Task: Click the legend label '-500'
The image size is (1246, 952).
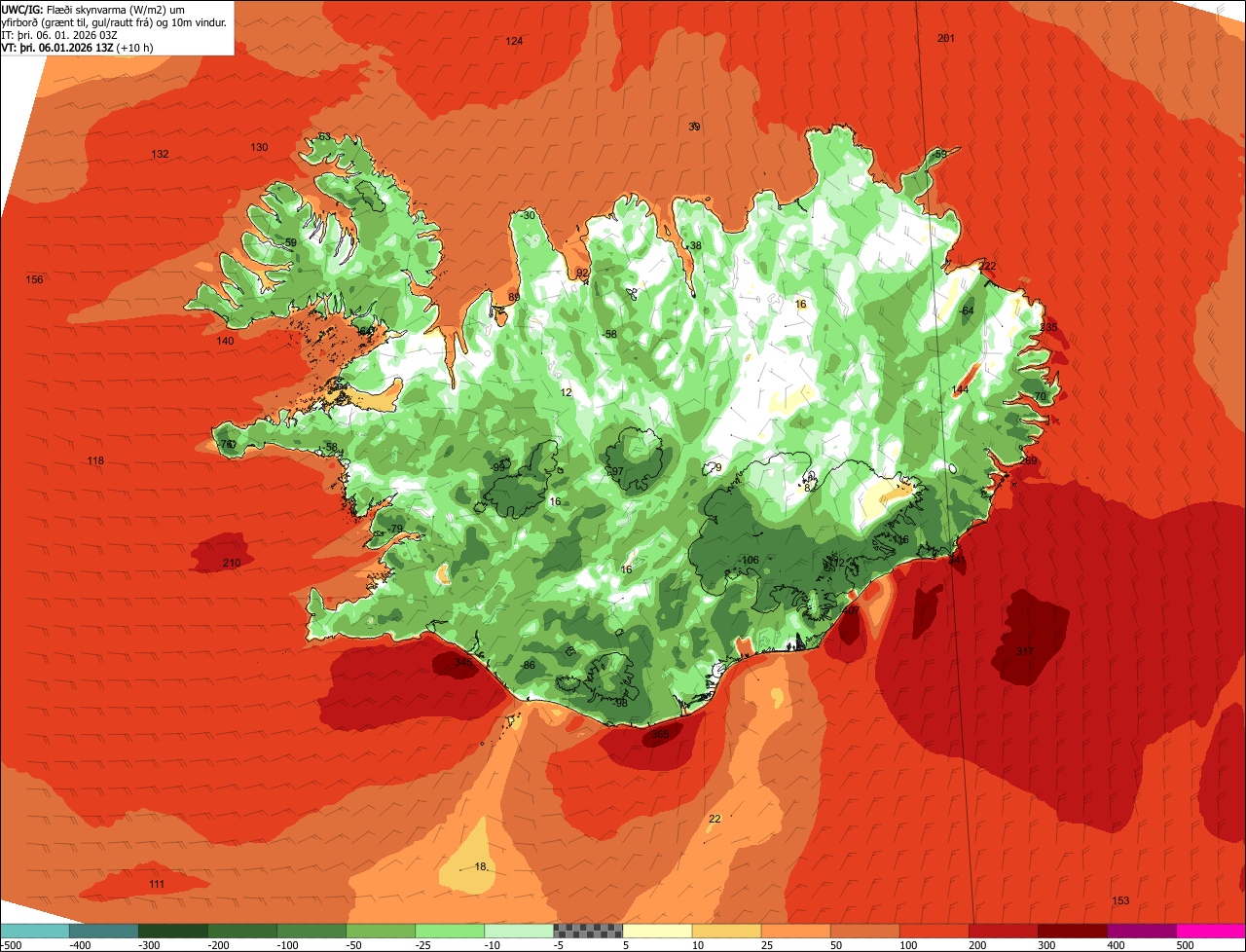Action: (11, 945)
